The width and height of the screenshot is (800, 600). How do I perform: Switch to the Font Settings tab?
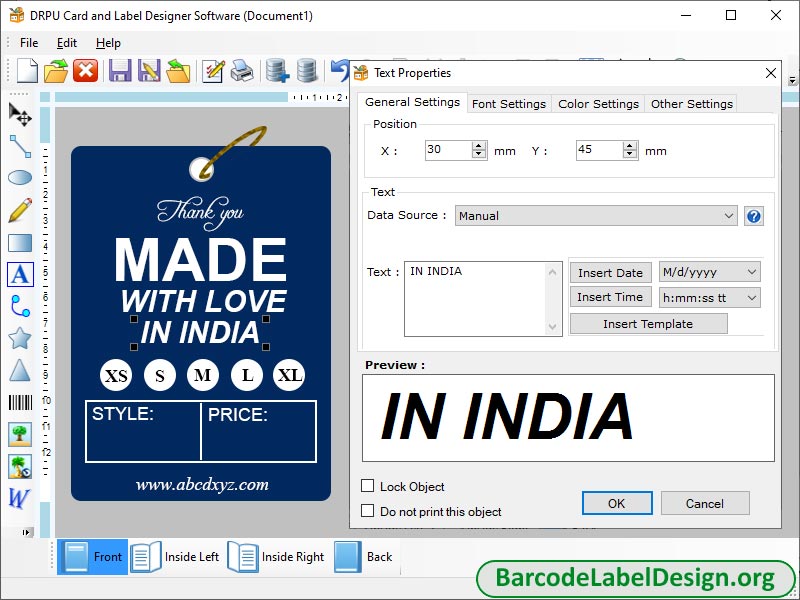coord(509,104)
